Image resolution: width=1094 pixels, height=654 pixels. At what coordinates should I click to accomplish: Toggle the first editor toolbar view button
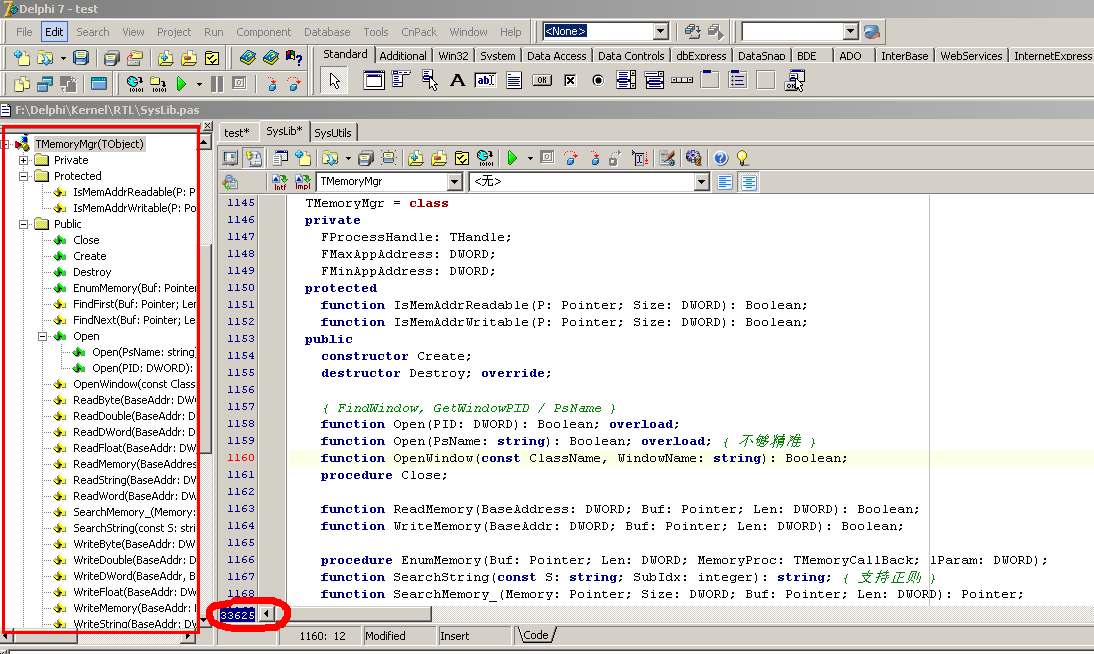tap(230, 158)
